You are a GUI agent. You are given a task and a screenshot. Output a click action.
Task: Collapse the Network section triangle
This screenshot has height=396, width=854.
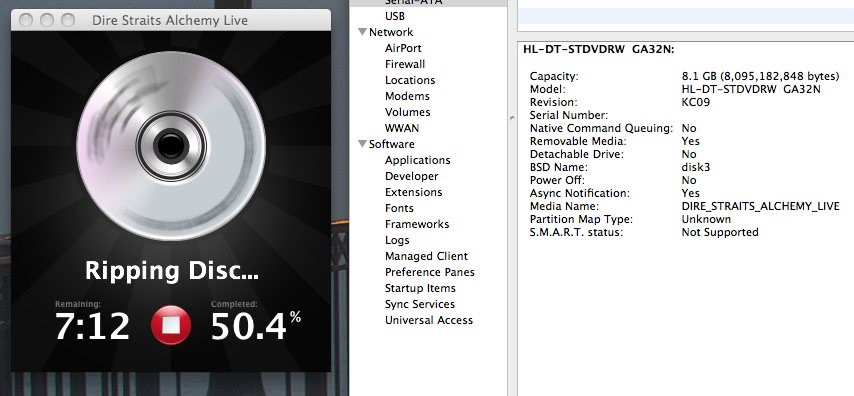[362, 32]
